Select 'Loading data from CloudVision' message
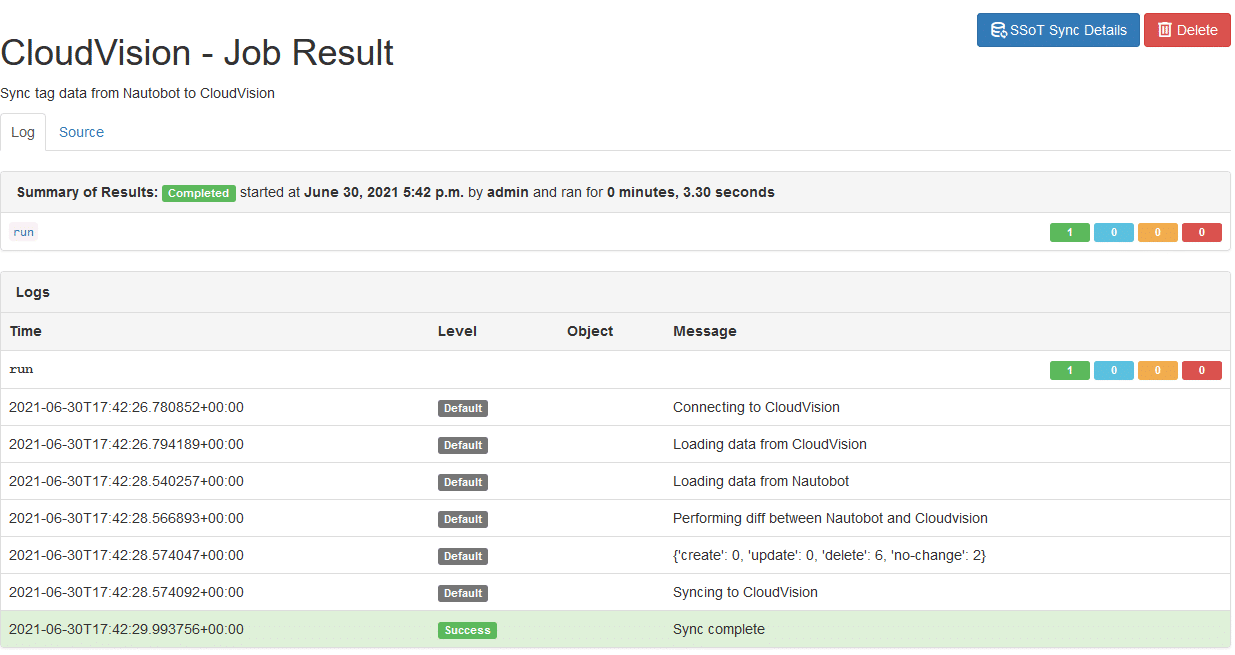 [770, 444]
